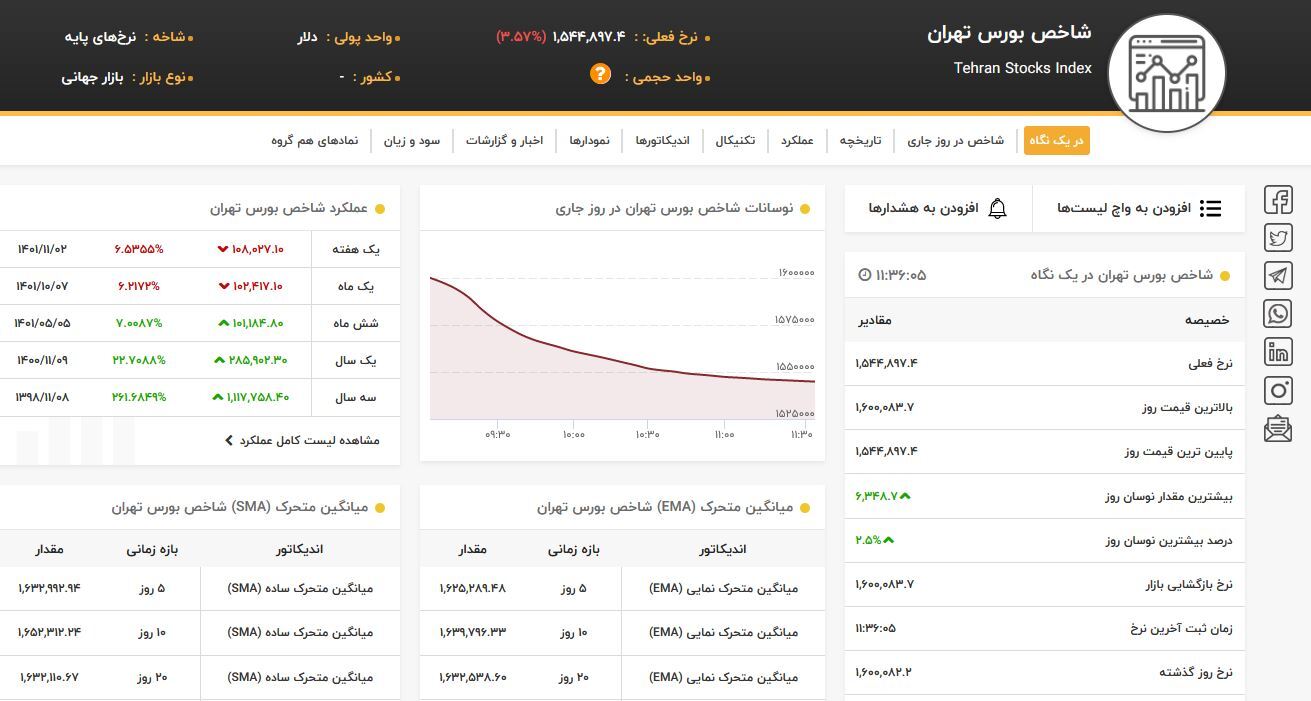This screenshot has height=701, width=1311.
Task: Open 'اخبار و گزارشات' tab
Action: pos(504,141)
